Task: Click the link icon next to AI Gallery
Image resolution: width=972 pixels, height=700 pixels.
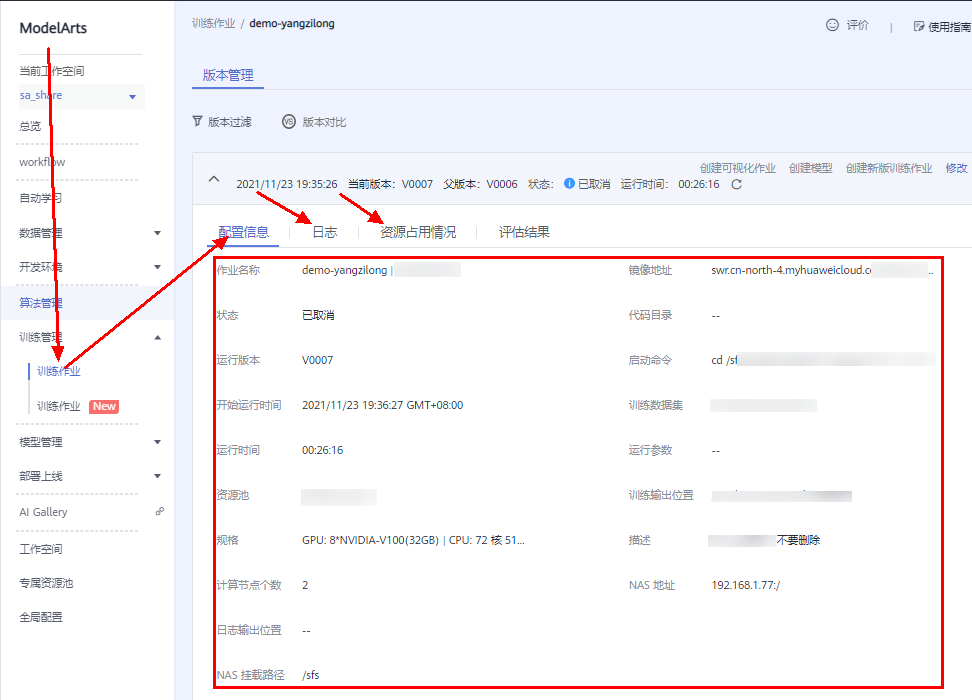Action: (x=159, y=512)
